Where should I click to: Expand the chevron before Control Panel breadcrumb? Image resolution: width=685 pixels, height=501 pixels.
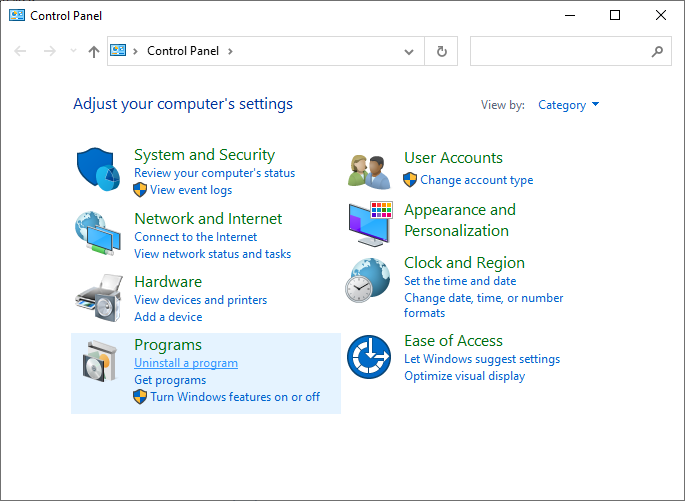pyautogui.click(x=135, y=51)
